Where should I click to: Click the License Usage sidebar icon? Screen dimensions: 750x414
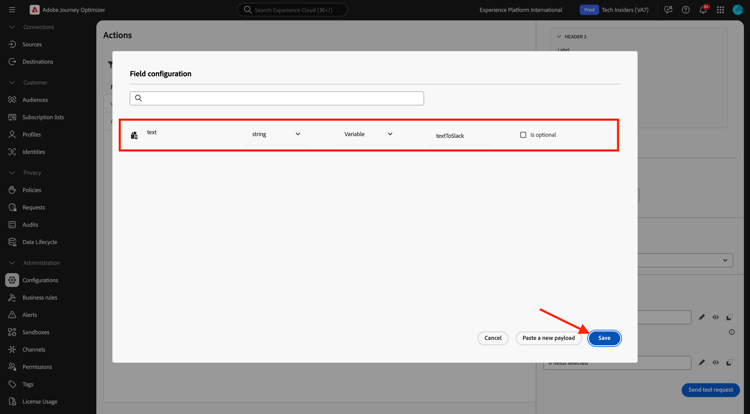12,402
